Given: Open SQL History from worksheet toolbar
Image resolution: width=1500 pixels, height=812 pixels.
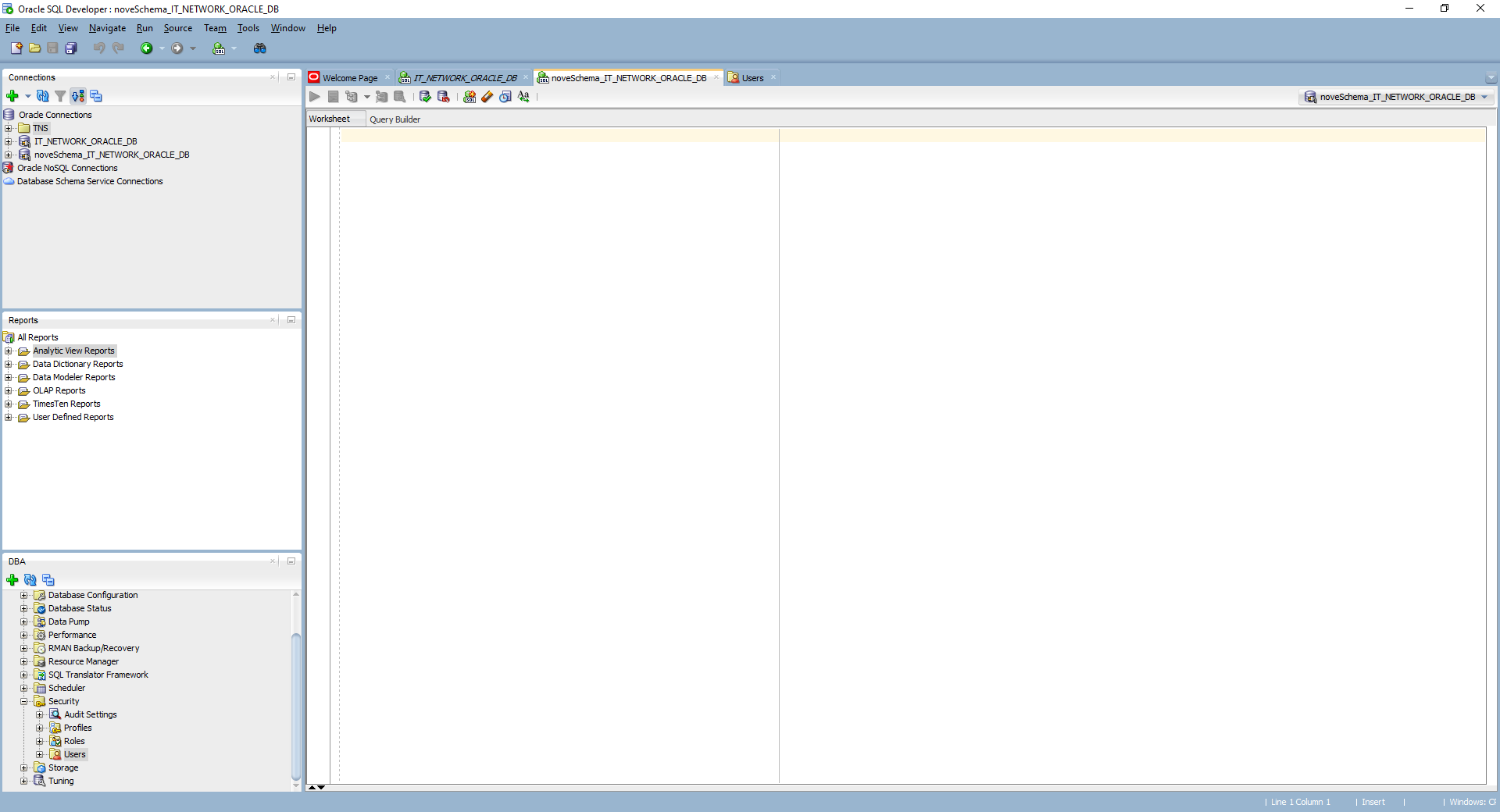Looking at the screenshot, I should pos(505,97).
